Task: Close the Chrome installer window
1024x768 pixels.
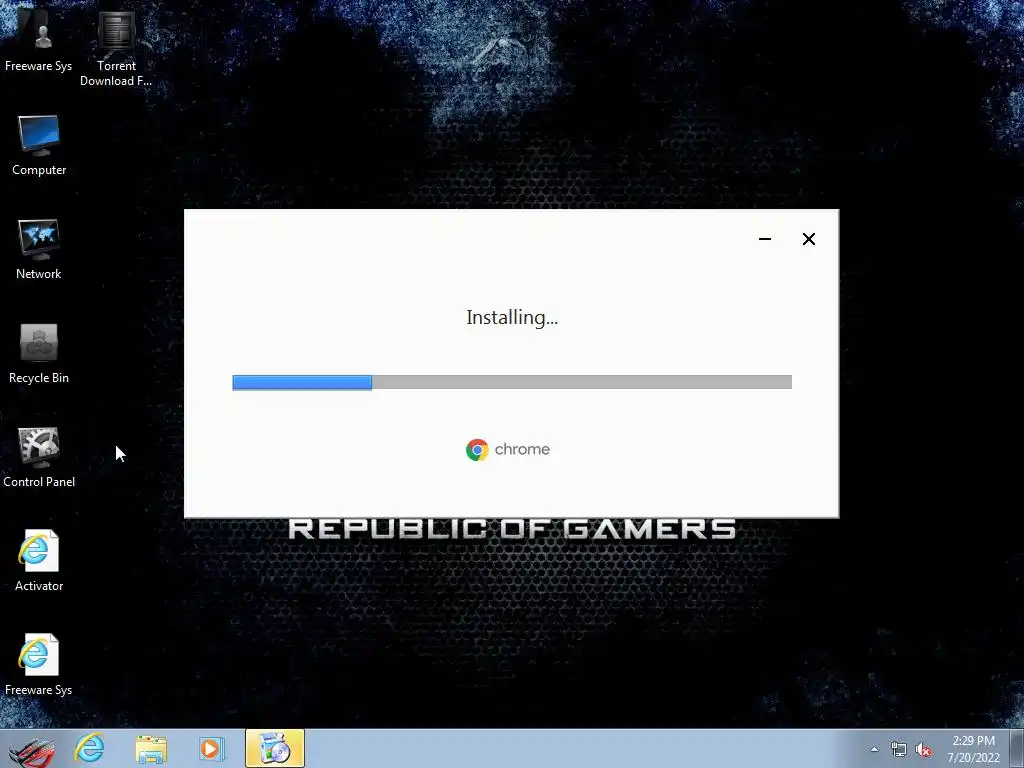Action: [808, 239]
